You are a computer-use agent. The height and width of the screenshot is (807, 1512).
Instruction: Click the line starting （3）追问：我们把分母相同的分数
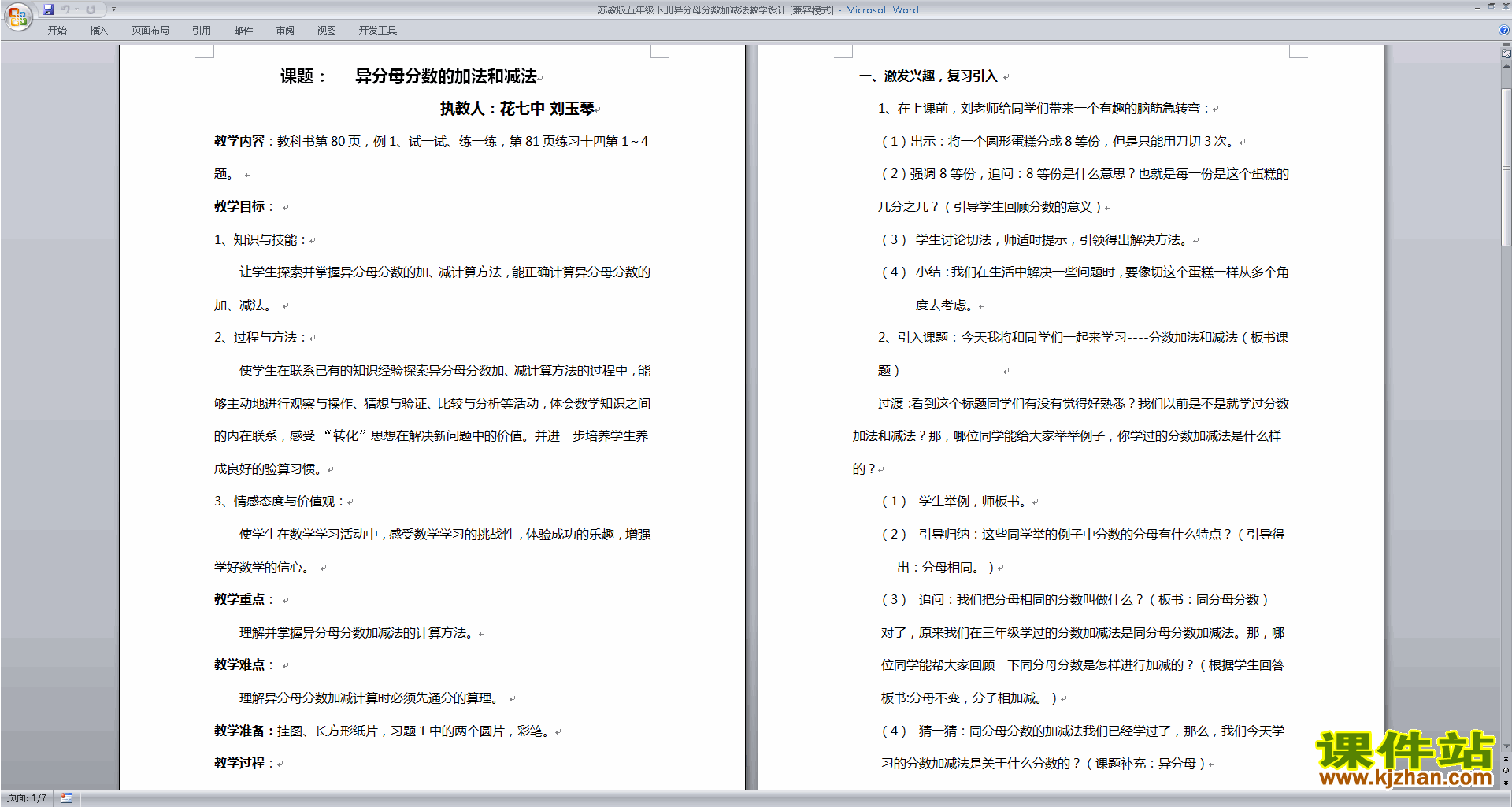[1074, 599]
